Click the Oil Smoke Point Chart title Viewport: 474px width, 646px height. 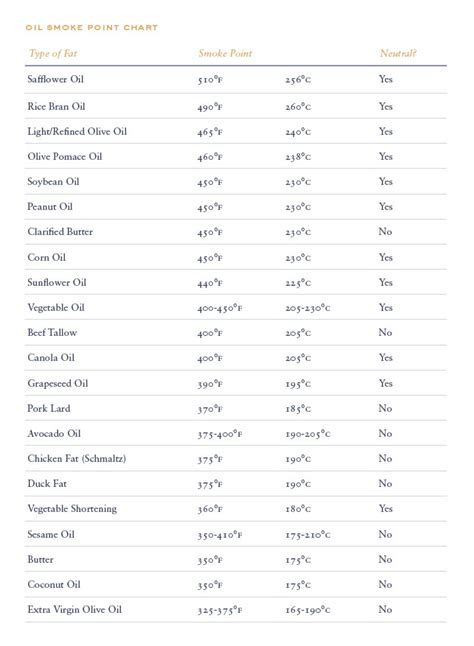(91, 28)
